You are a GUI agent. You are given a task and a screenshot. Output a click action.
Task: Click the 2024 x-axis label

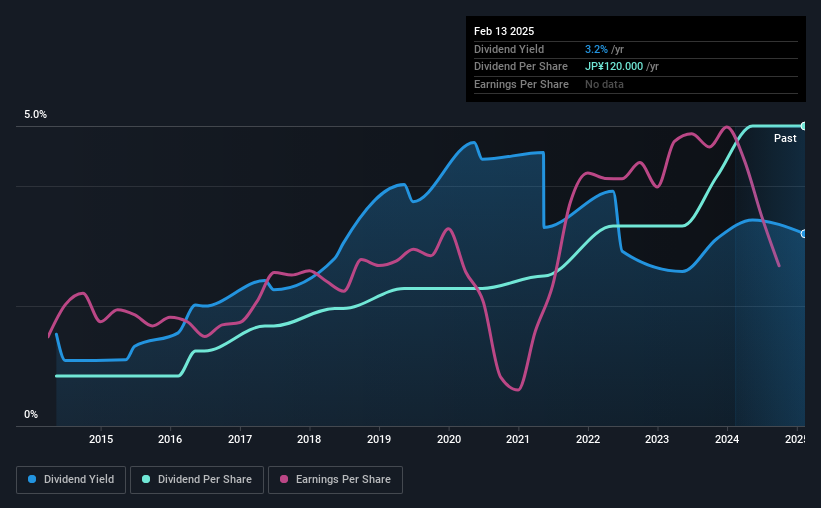(x=727, y=439)
